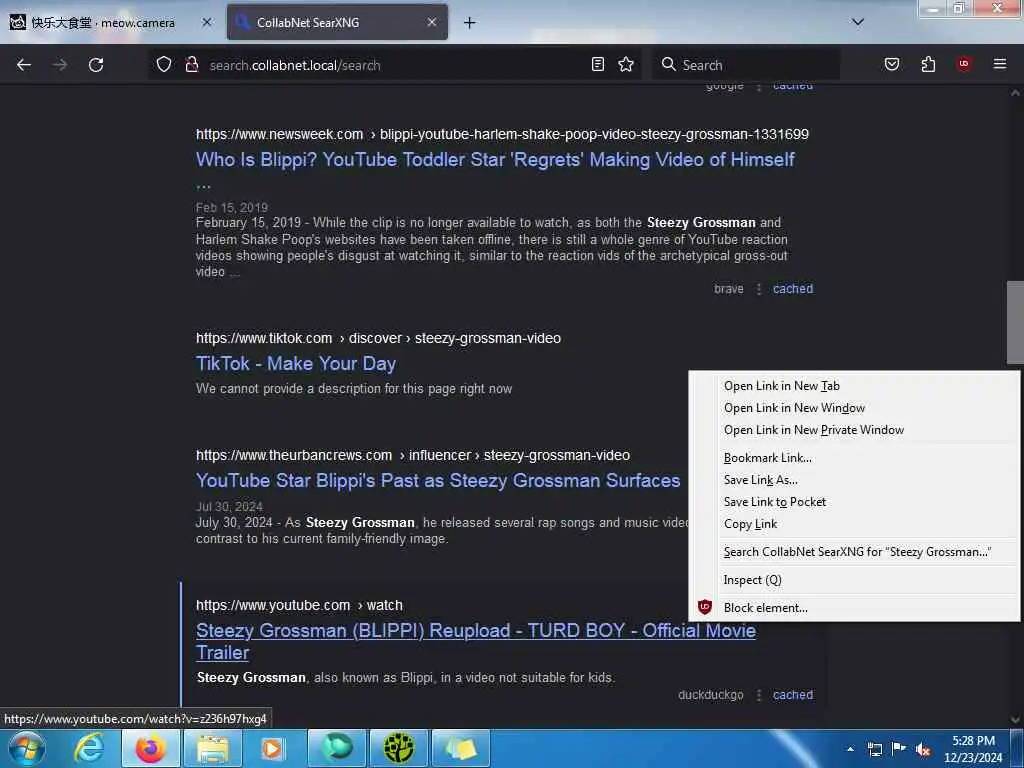Open Firefox taskbar icon
This screenshot has height=768, width=1024.
(150, 748)
